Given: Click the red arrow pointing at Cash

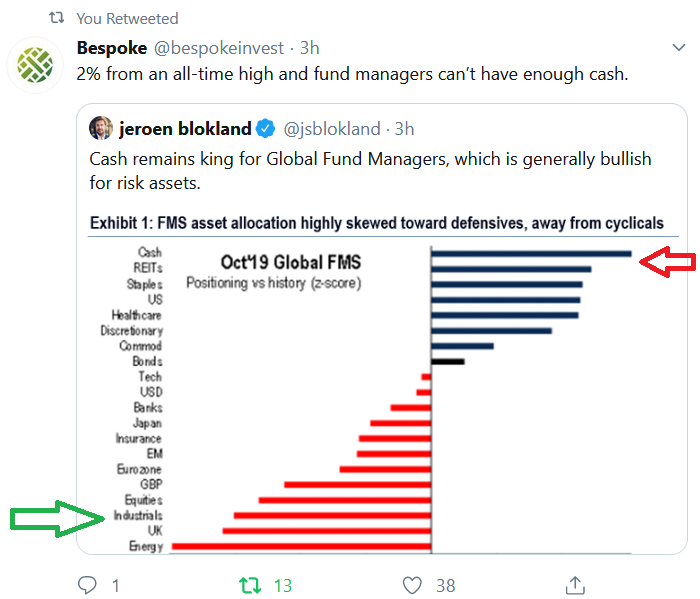Looking at the screenshot, I should (x=668, y=262).
